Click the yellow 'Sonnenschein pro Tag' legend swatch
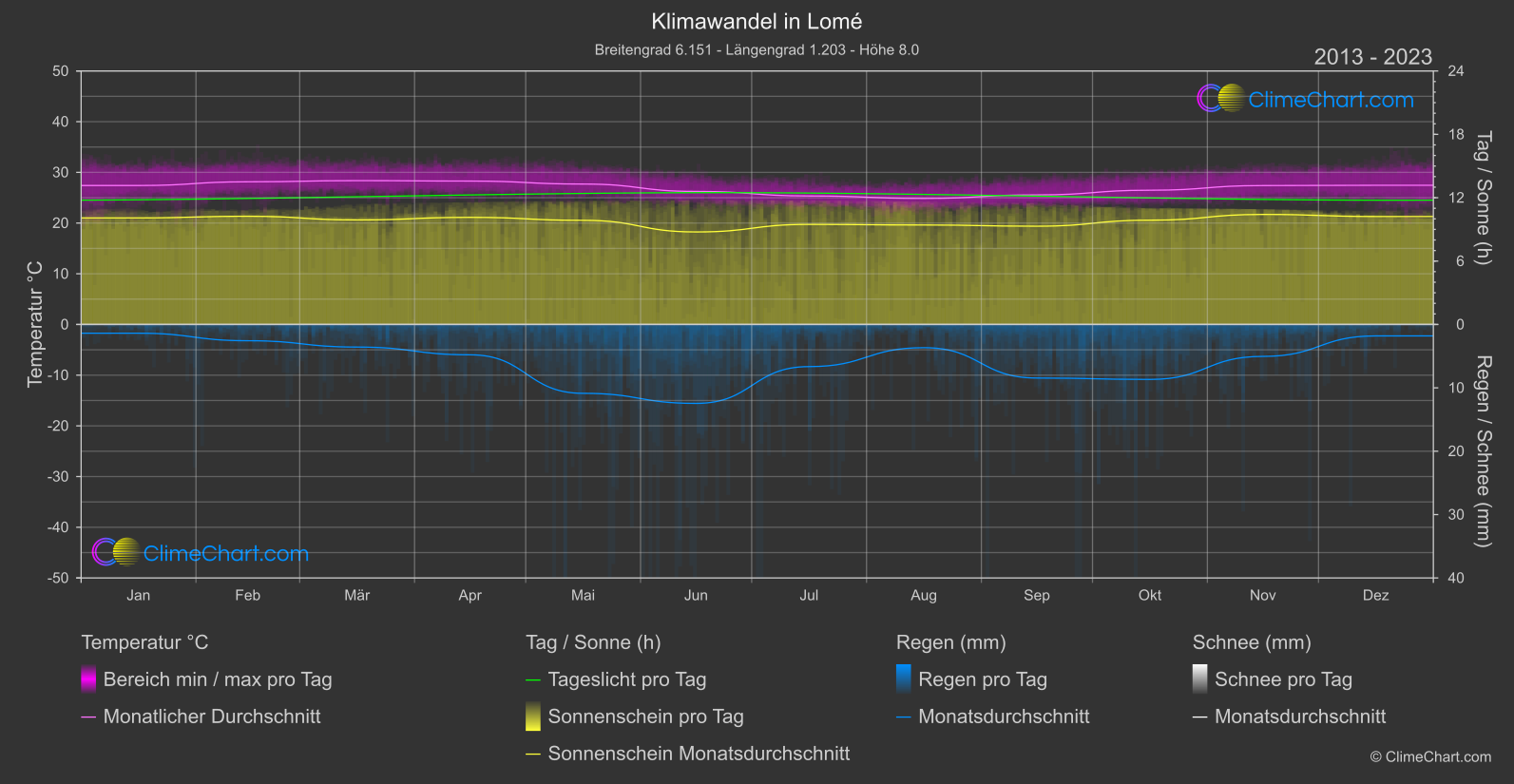The height and width of the screenshot is (784, 1514). [533, 717]
